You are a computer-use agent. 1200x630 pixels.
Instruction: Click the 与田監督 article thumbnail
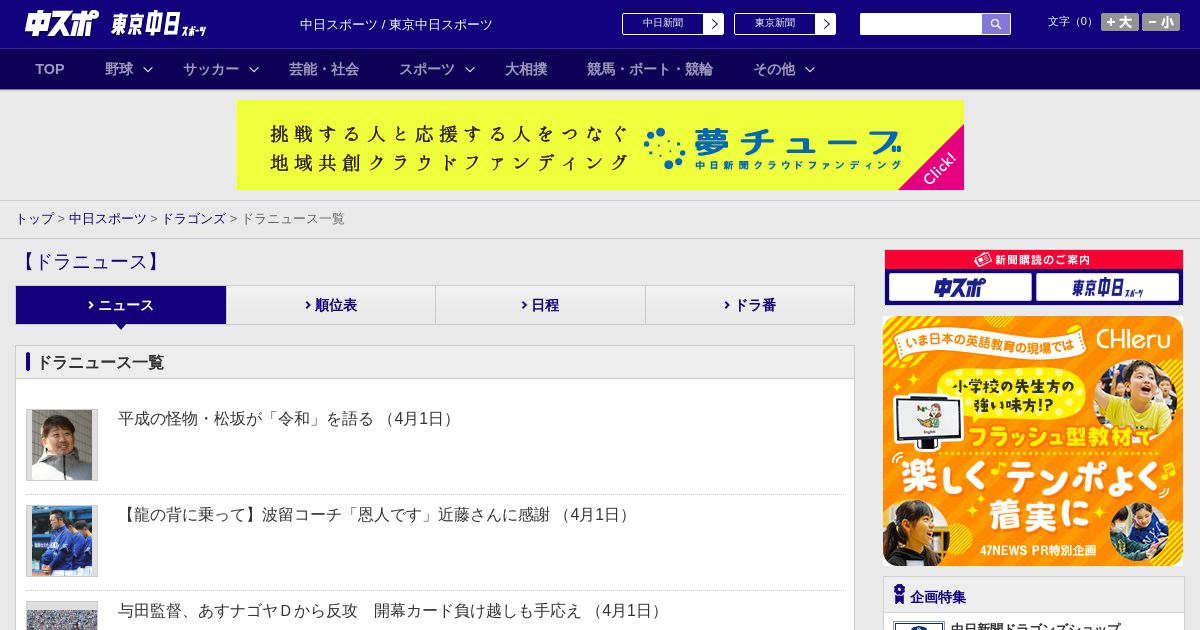click(x=62, y=616)
